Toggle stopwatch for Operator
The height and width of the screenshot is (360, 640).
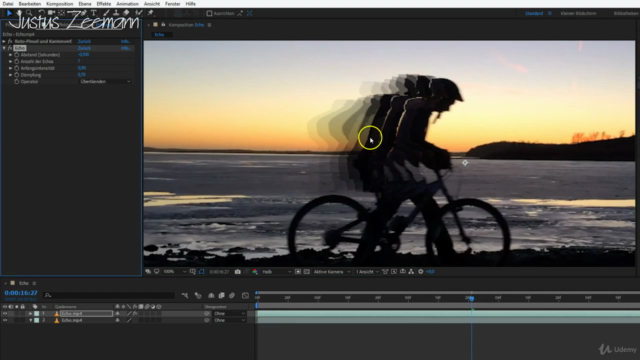pos(17,82)
